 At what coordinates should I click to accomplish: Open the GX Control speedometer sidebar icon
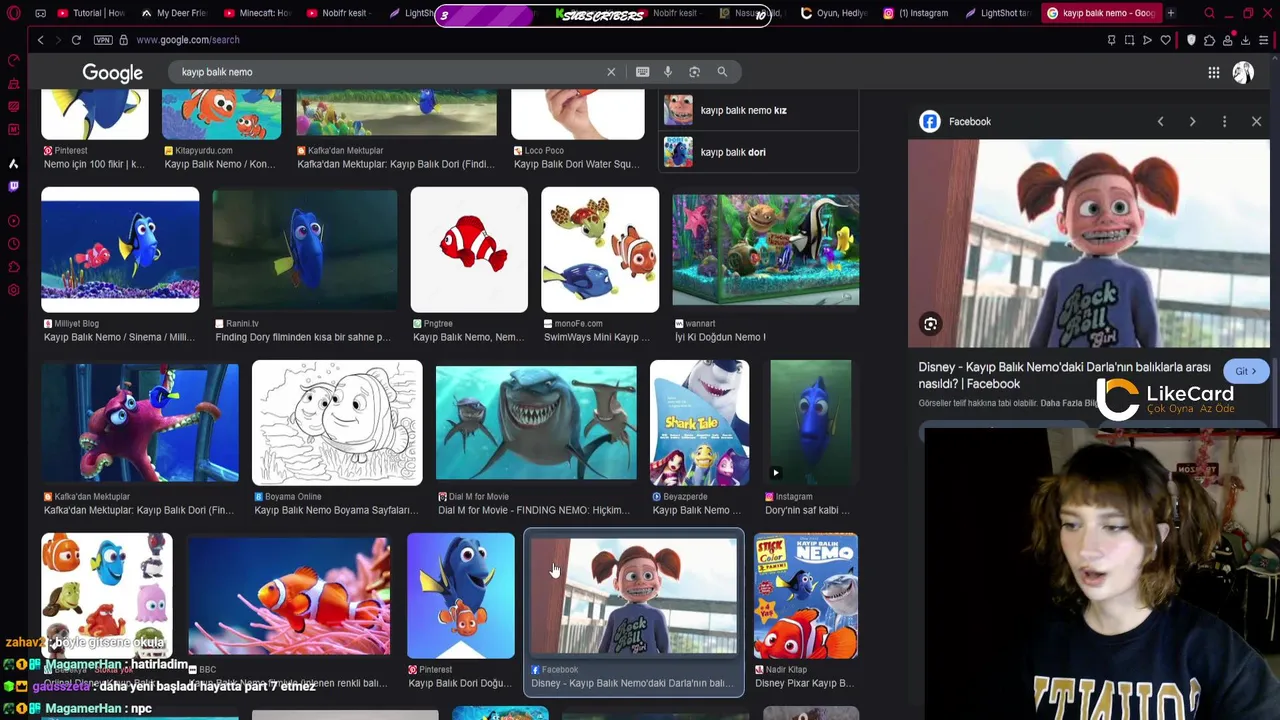pyautogui.click(x=13, y=61)
